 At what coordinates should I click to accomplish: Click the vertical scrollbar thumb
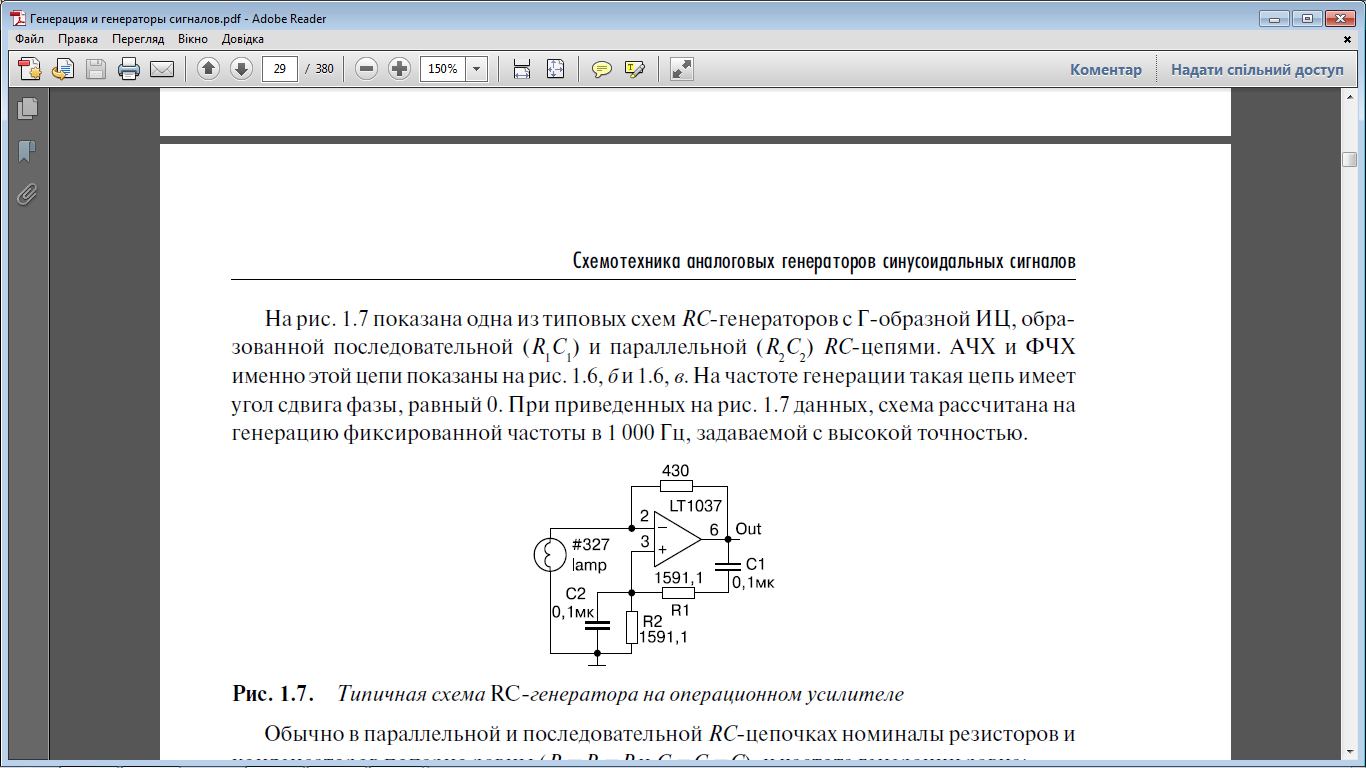tap(1350, 160)
